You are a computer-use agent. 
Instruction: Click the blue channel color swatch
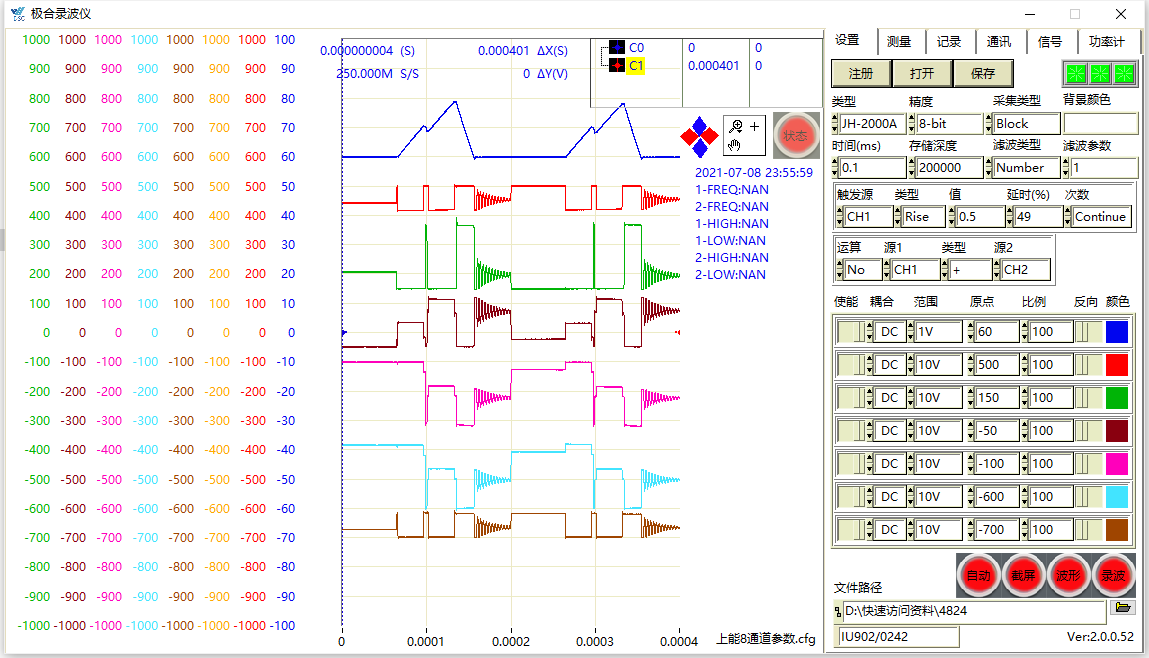[x=1117, y=331]
